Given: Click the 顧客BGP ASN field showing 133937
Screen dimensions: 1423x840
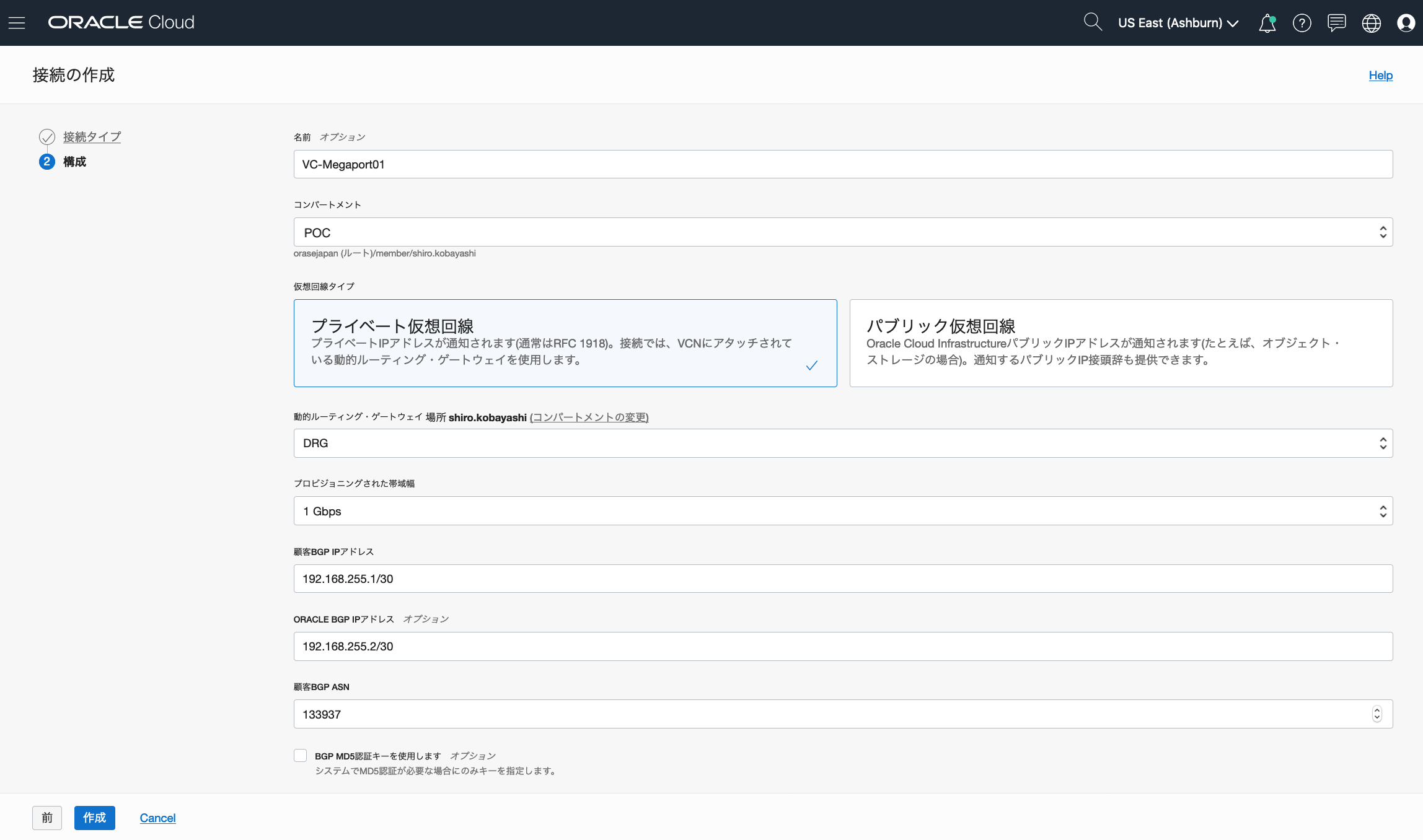Looking at the screenshot, I should point(843,714).
